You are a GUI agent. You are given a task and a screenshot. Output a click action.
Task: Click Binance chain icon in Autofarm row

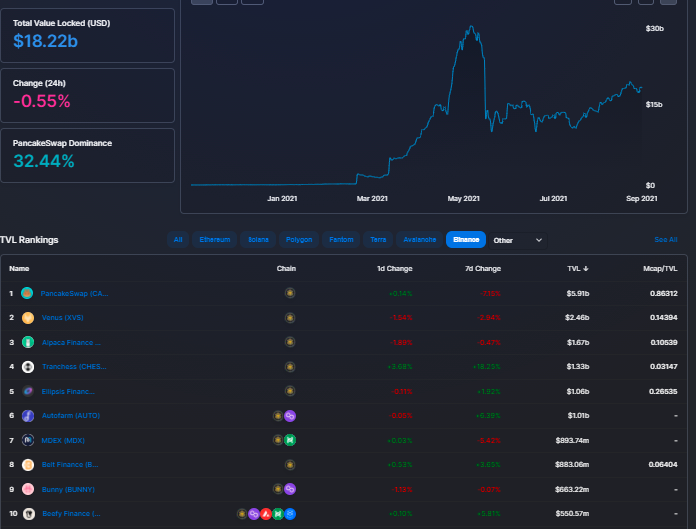click(x=278, y=416)
